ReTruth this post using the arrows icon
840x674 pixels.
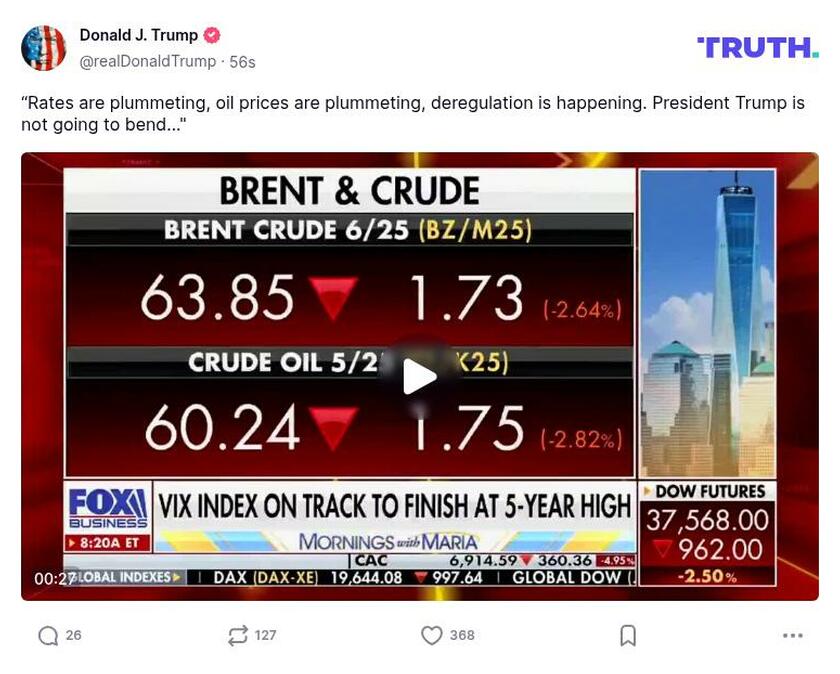click(x=237, y=635)
